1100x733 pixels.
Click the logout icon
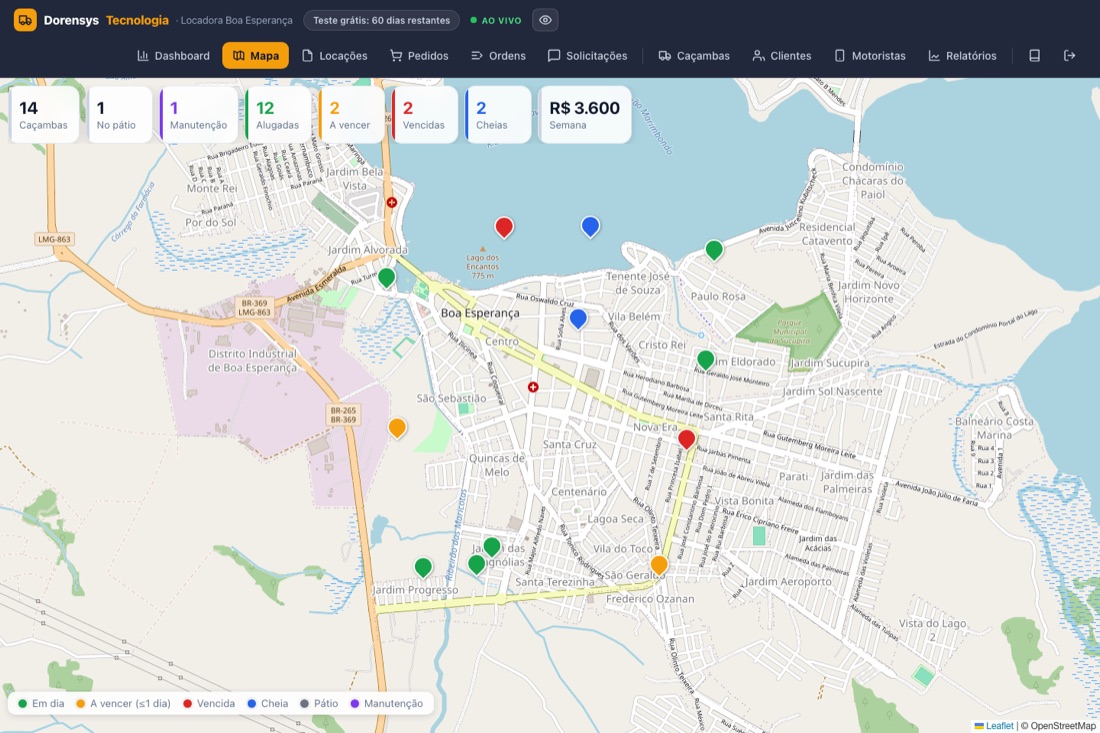1069,55
